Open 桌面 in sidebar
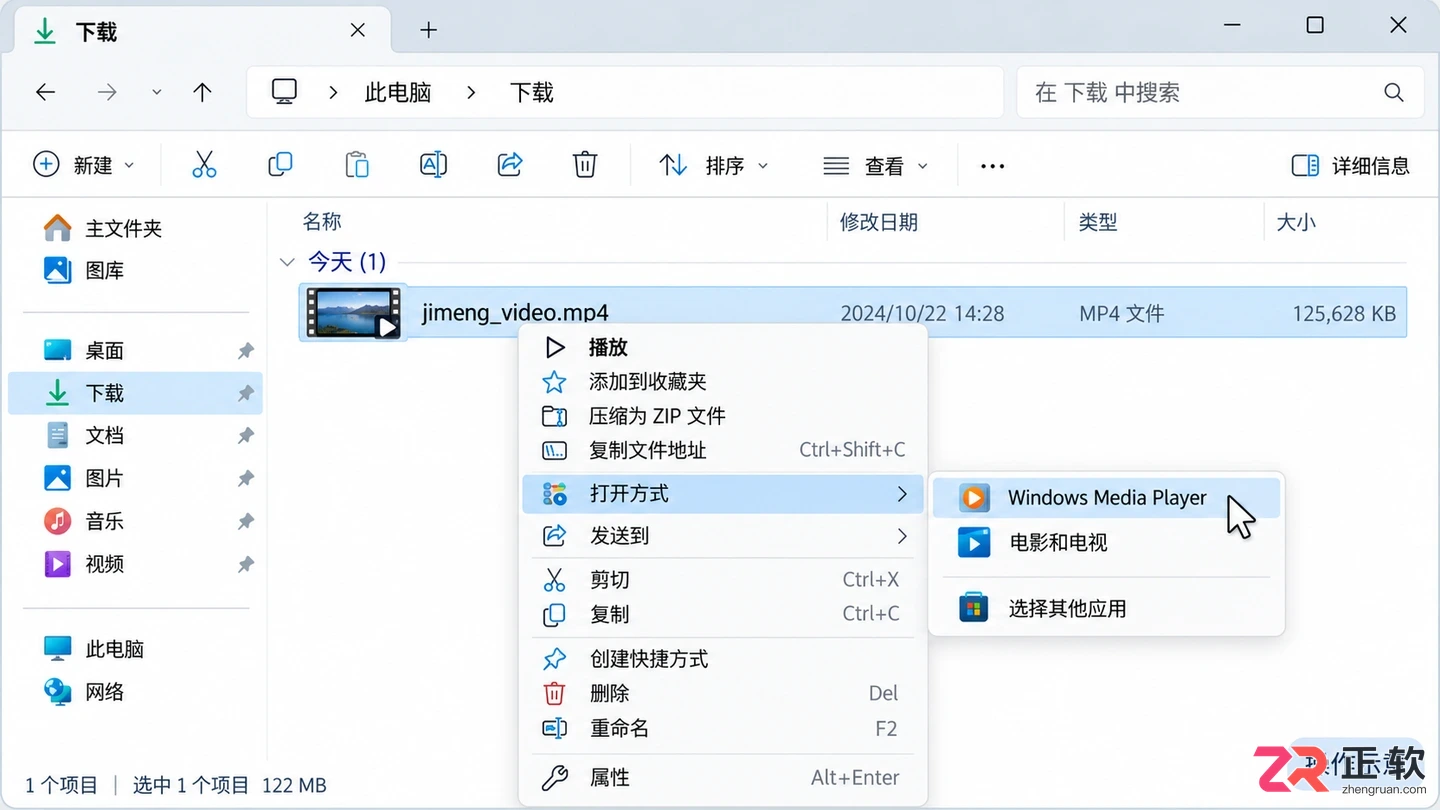This screenshot has width=1440, height=810. [x=135, y=350]
